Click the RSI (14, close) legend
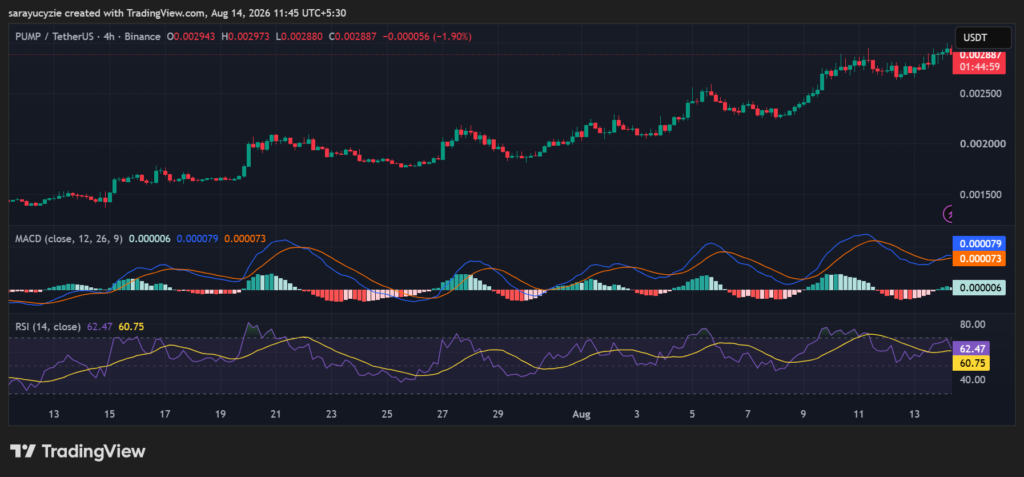1024x477 pixels. (x=48, y=326)
